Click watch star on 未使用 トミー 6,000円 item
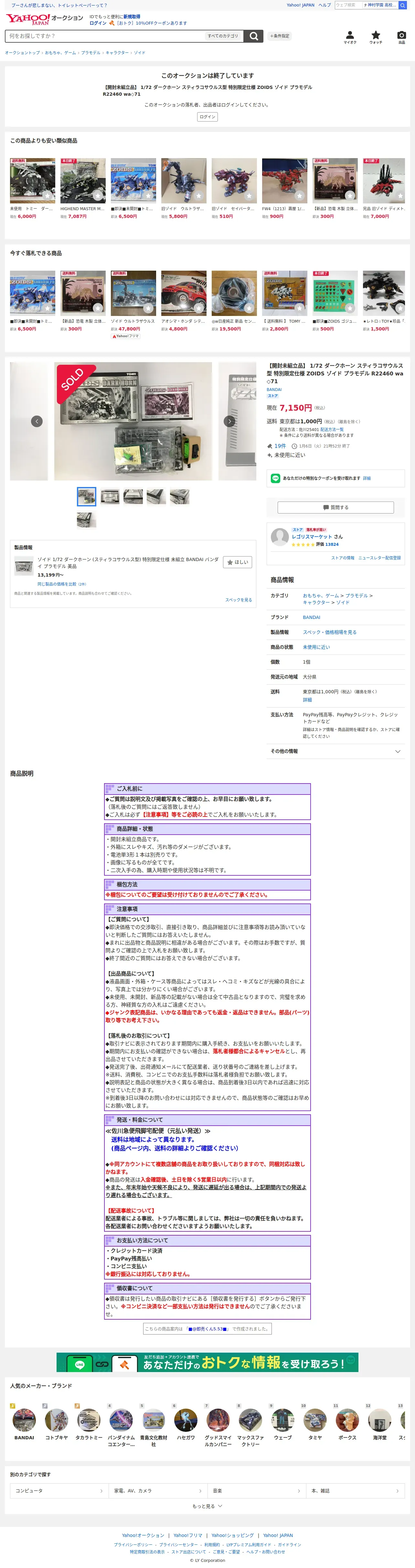Screen dimensions: 415x1568 coord(48,196)
